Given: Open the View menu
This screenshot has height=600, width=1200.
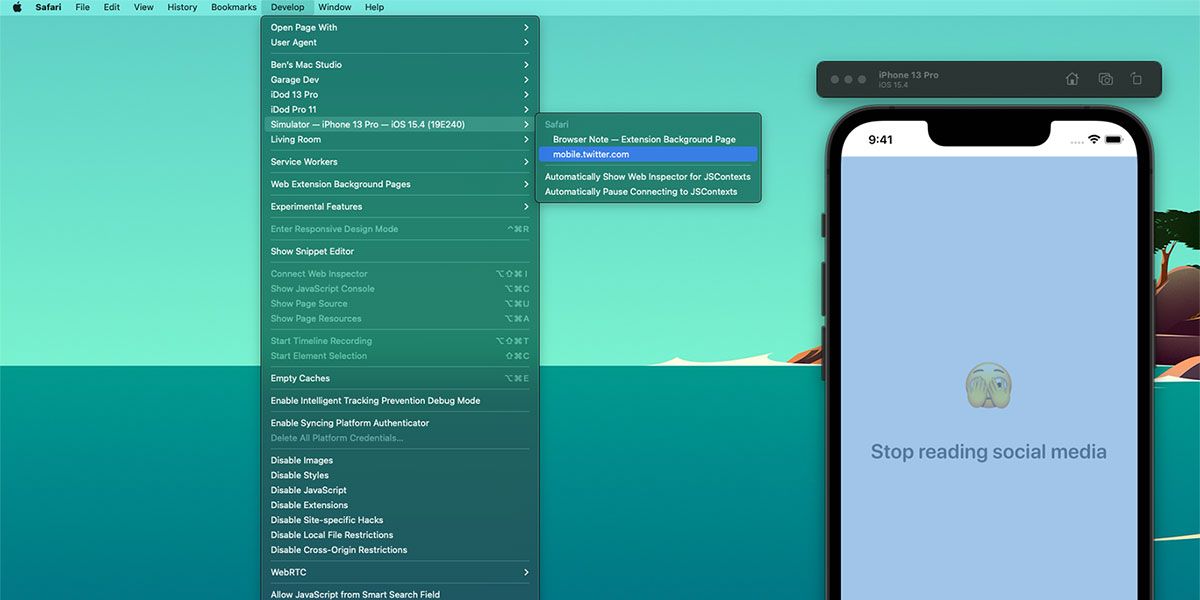Looking at the screenshot, I should coord(144,7).
